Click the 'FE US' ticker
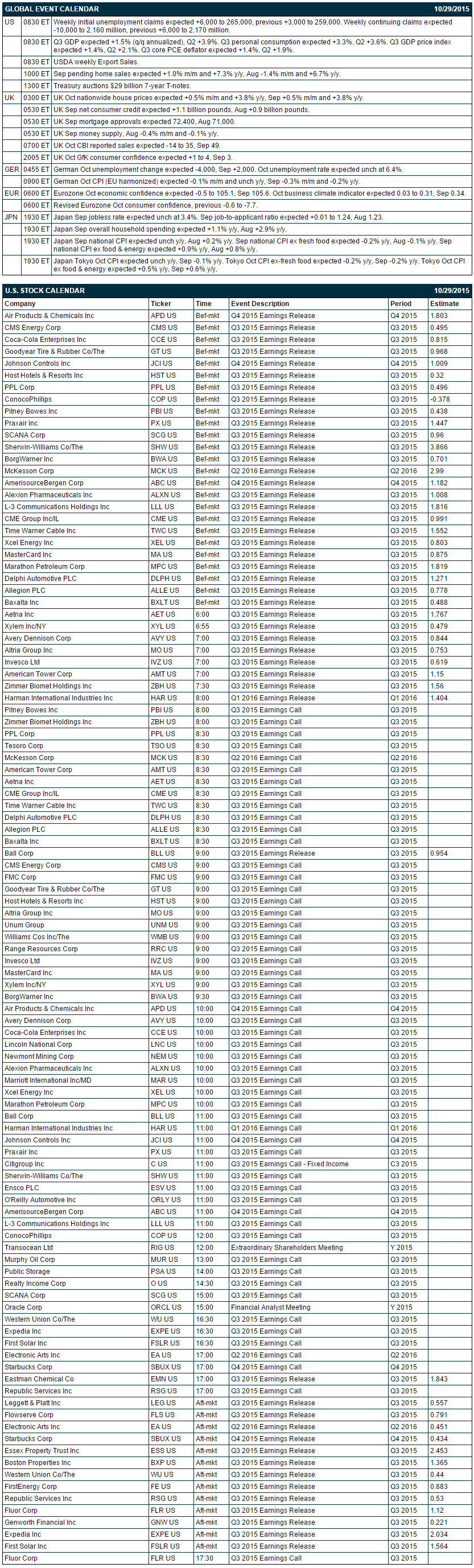The image size is (474, 1568). click(160, 1487)
